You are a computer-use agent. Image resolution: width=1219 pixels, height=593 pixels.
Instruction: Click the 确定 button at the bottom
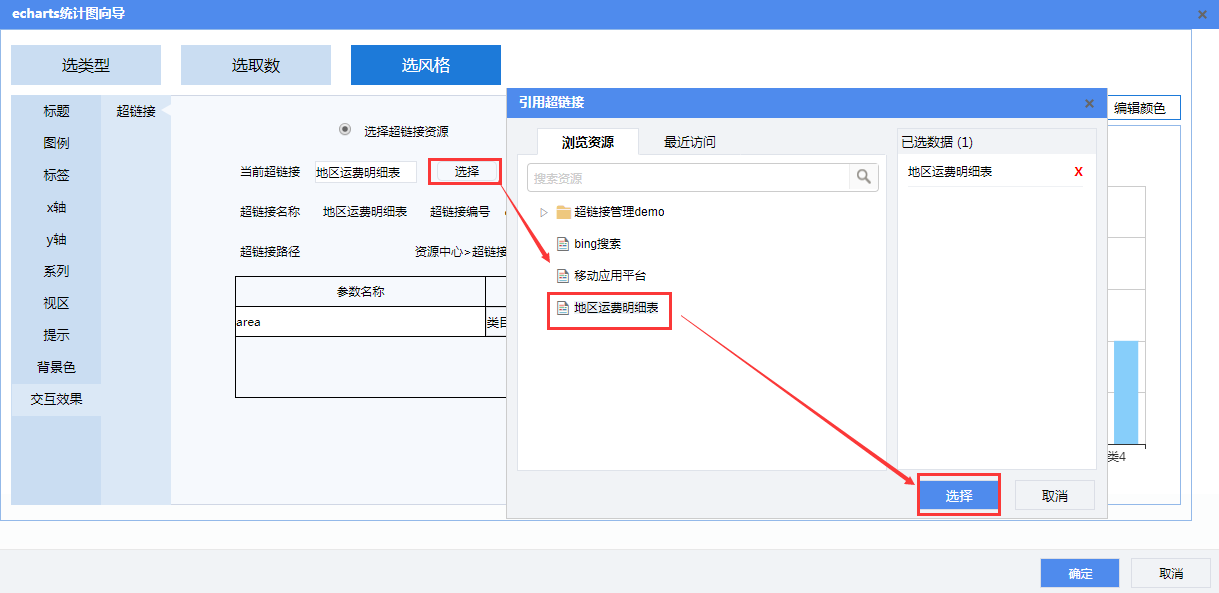(1079, 573)
